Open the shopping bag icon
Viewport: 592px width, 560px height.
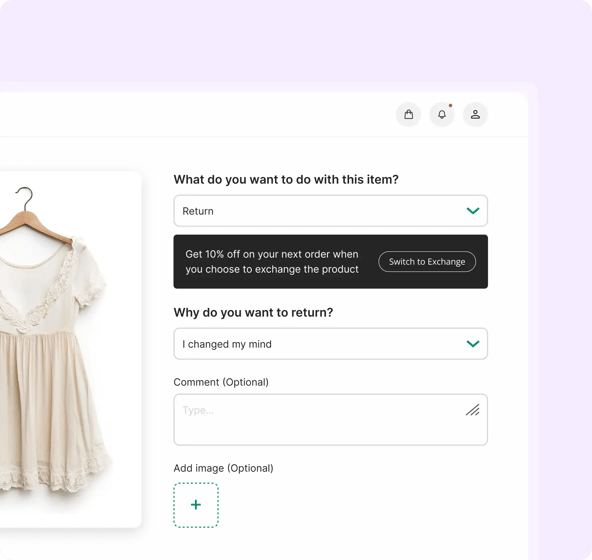[409, 114]
